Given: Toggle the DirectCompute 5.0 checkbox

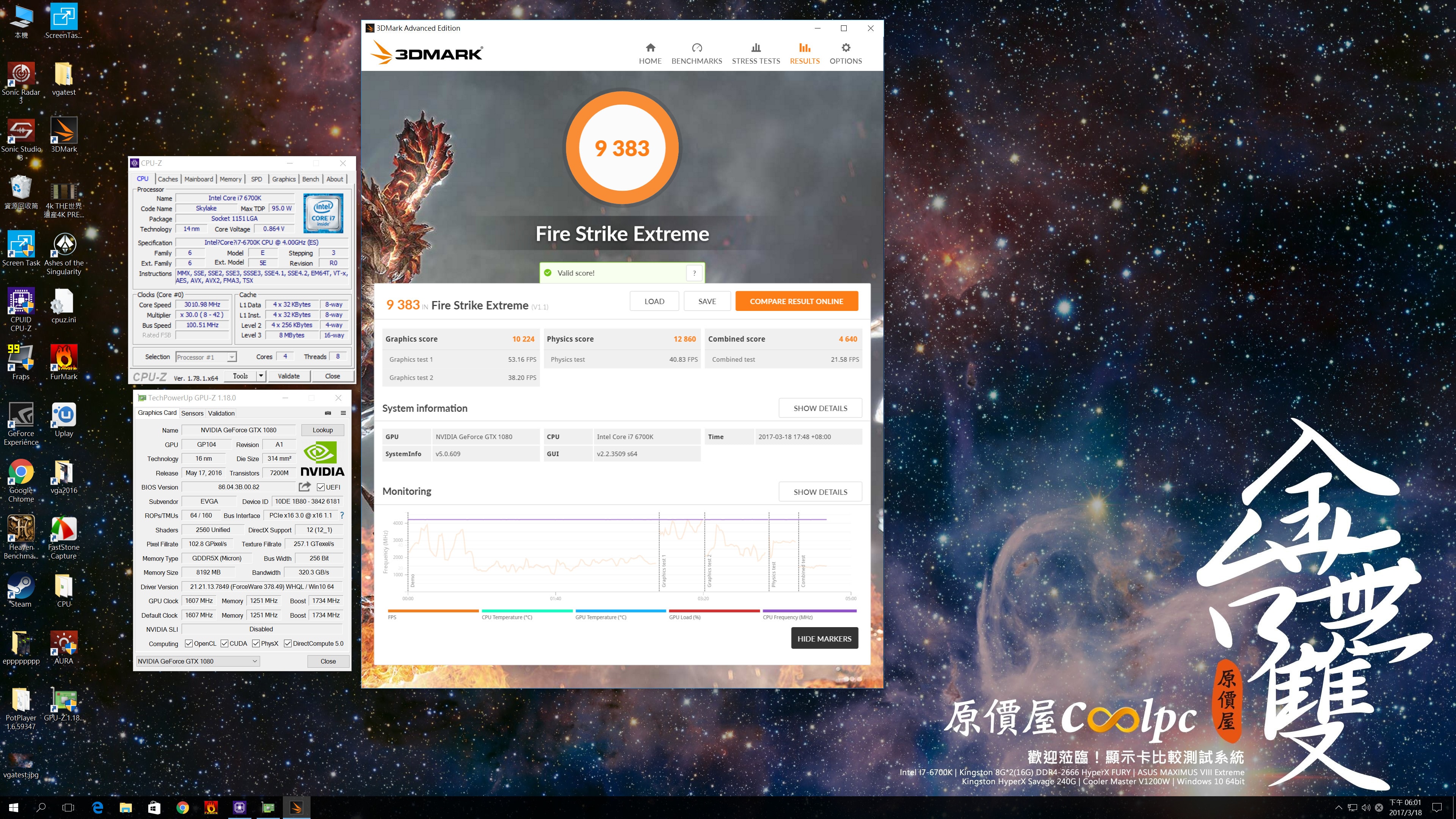Looking at the screenshot, I should click(288, 643).
